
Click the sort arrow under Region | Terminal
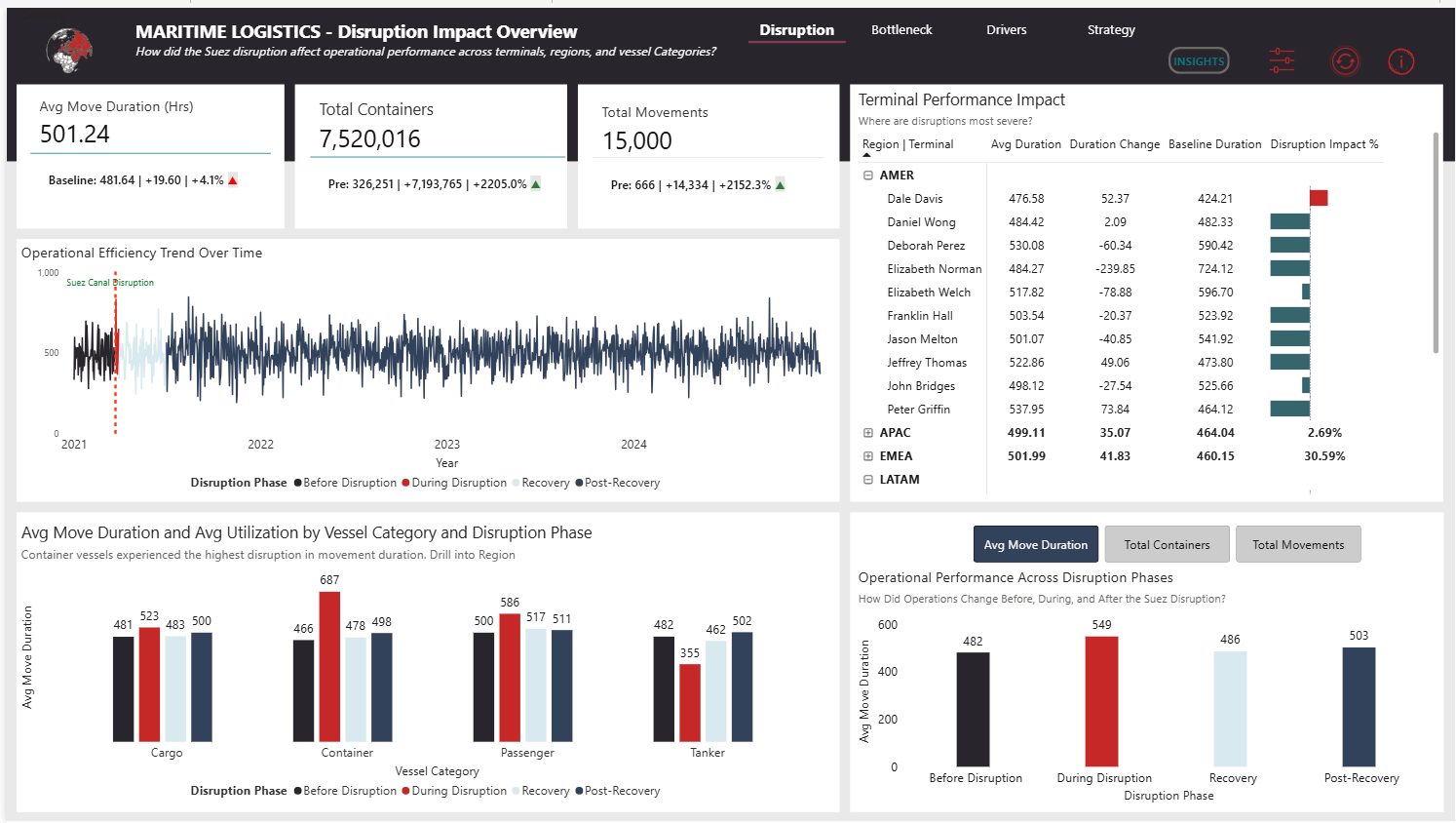pyautogui.click(x=866, y=155)
